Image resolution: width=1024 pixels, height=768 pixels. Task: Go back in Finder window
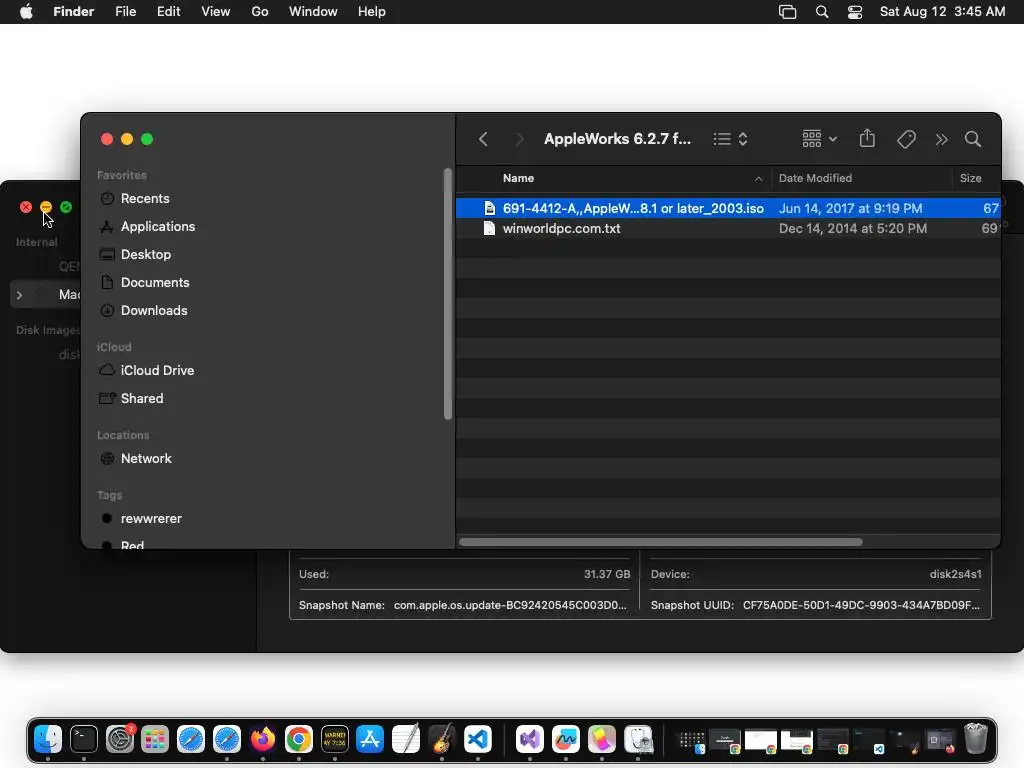tap(483, 139)
